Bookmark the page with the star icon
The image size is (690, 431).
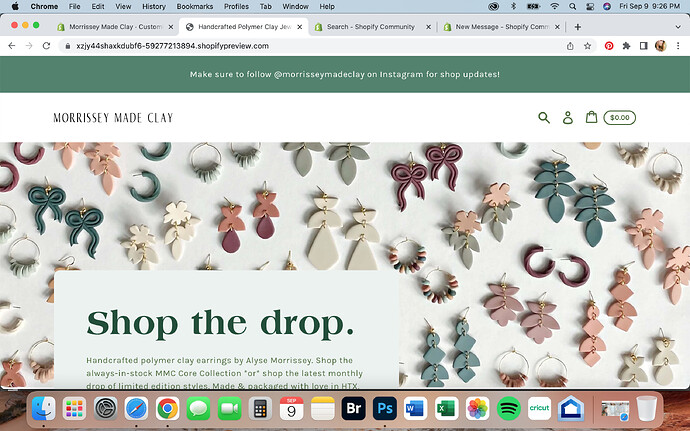(x=587, y=46)
